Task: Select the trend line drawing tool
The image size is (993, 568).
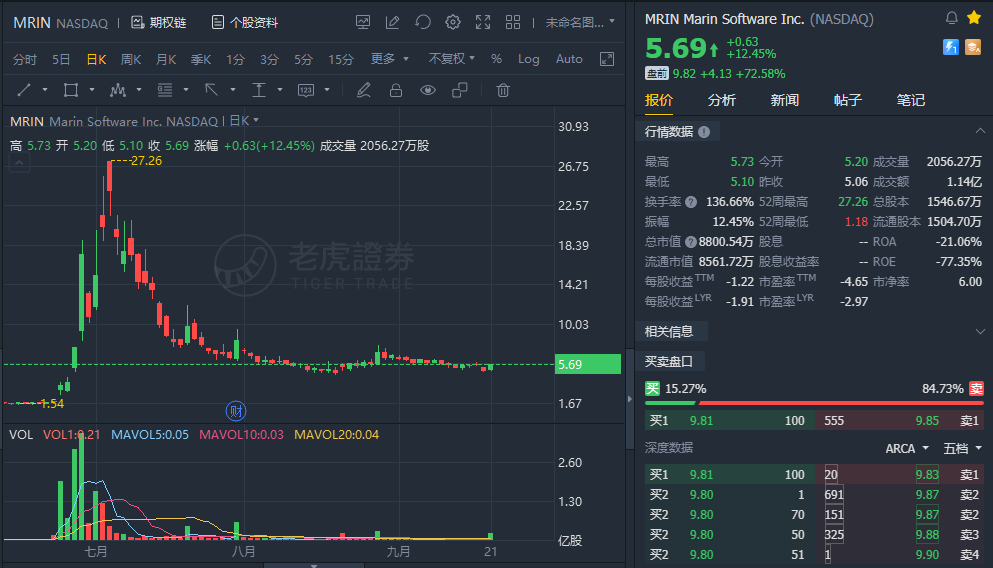Action: tap(24, 91)
